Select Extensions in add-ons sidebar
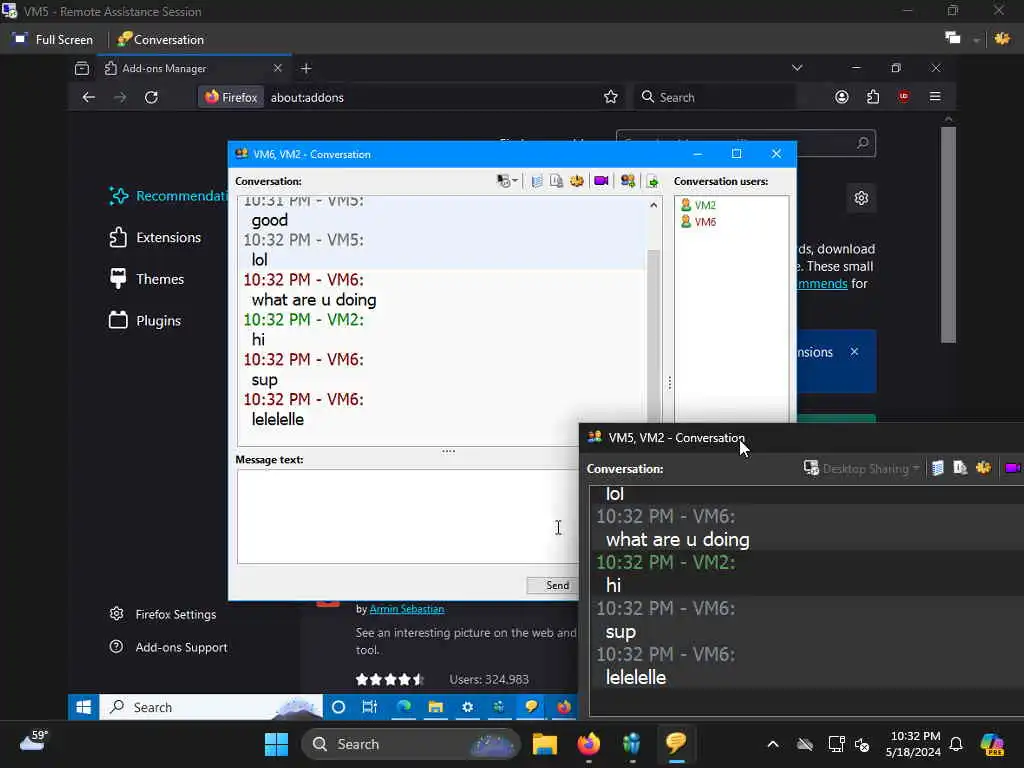 tap(155, 237)
